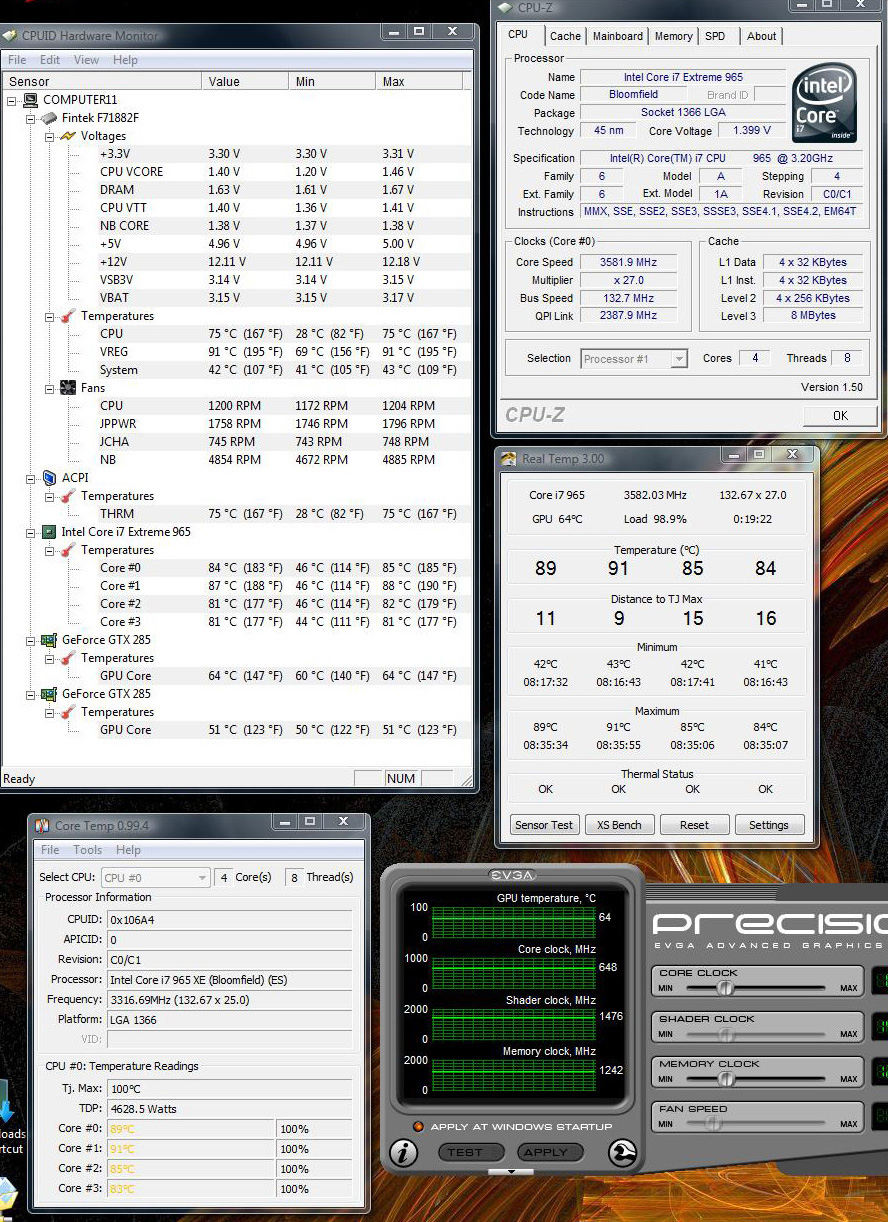Open the View menu in Hardware Monitor
The height and width of the screenshot is (1222, 888).
(x=87, y=60)
